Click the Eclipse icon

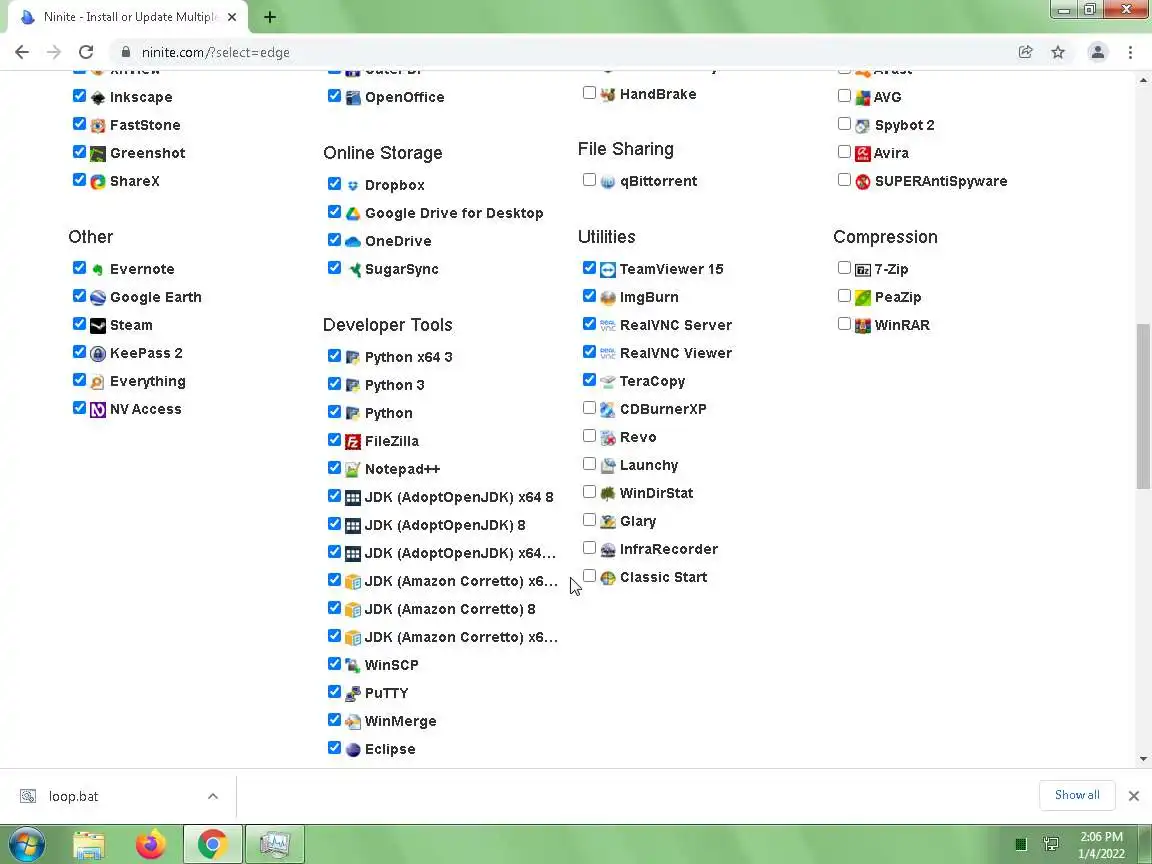click(x=353, y=749)
